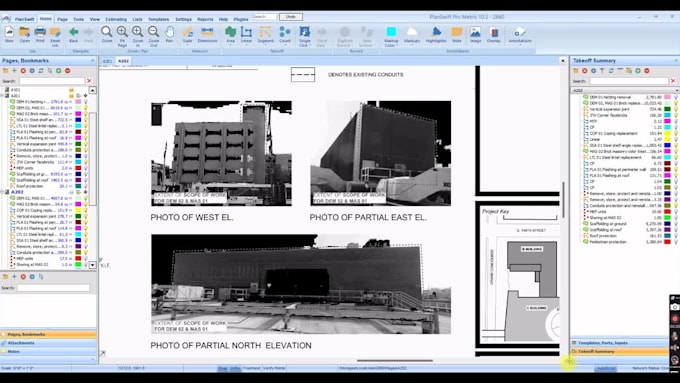Open the Estimating ribbon tab

pyautogui.click(x=116, y=19)
